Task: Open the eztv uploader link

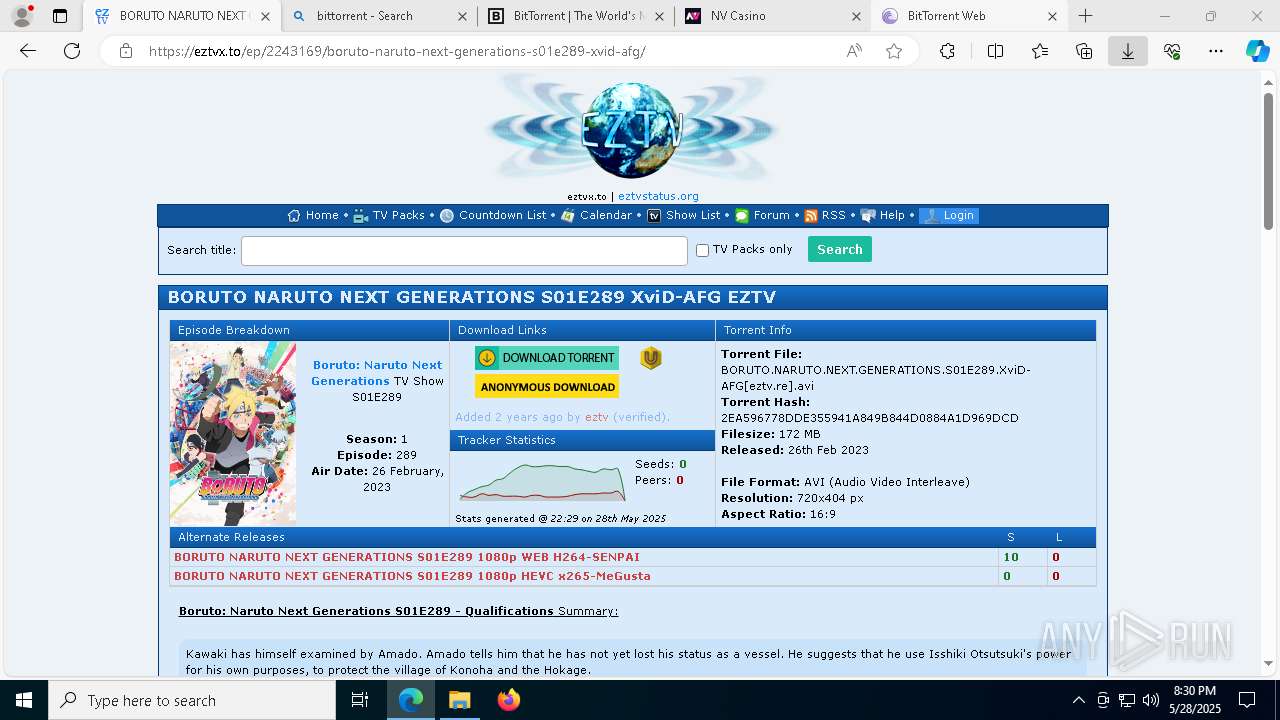Action: point(597,417)
